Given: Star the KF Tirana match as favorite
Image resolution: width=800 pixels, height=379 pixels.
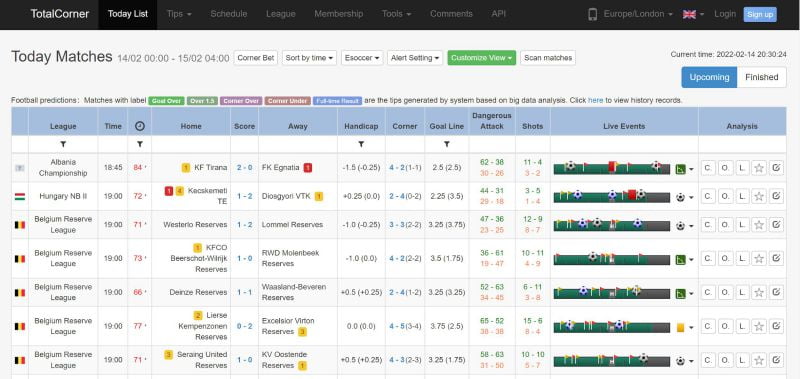Looking at the screenshot, I should (x=759, y=168).
